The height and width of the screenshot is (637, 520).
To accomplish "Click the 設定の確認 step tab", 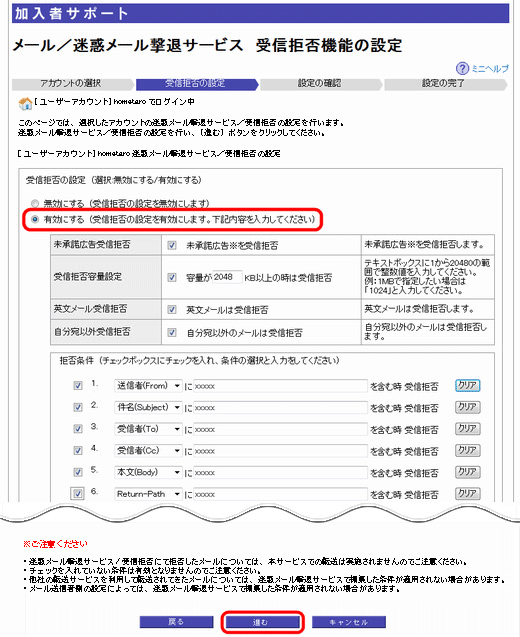I will [x=321, y=84].
